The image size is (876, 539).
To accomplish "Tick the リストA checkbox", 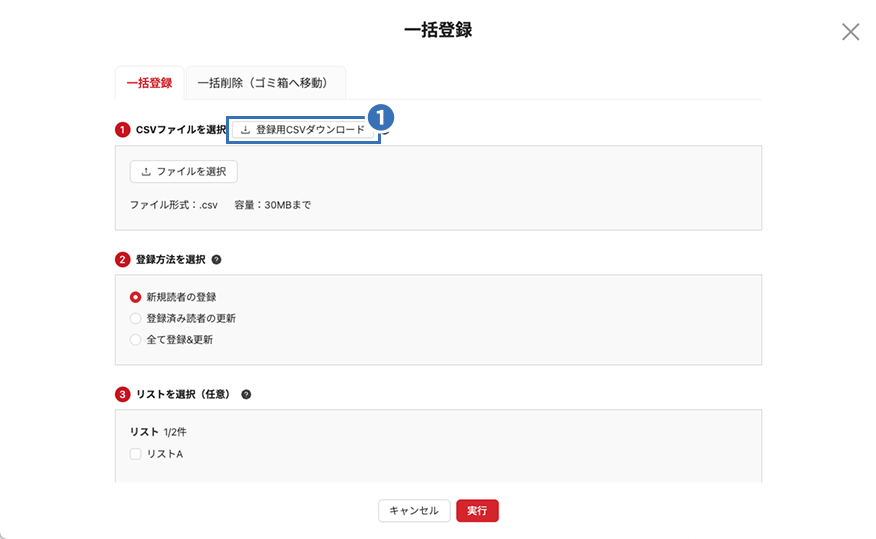I will pos(136,454).
